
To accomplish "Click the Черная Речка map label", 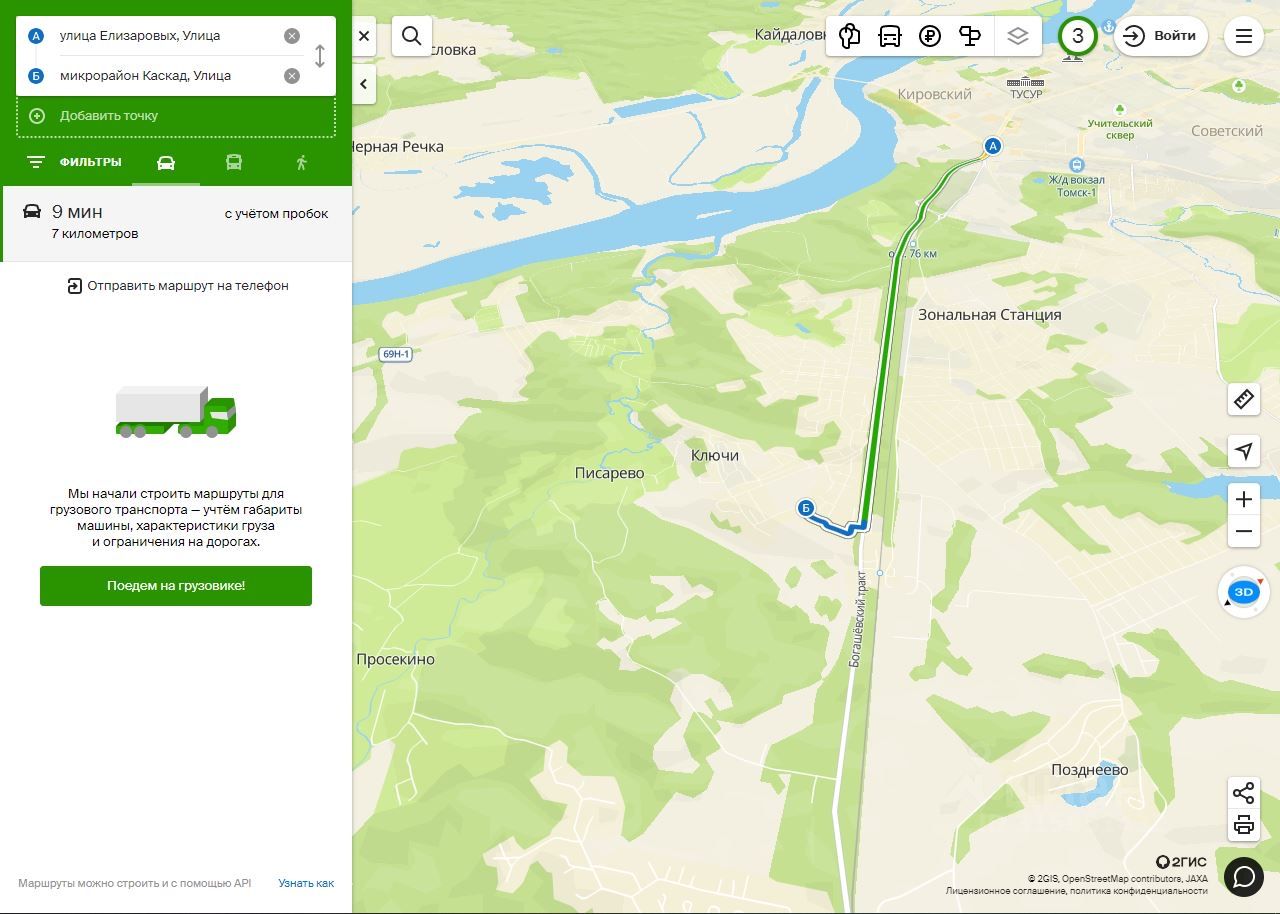I will click(398, 147).
